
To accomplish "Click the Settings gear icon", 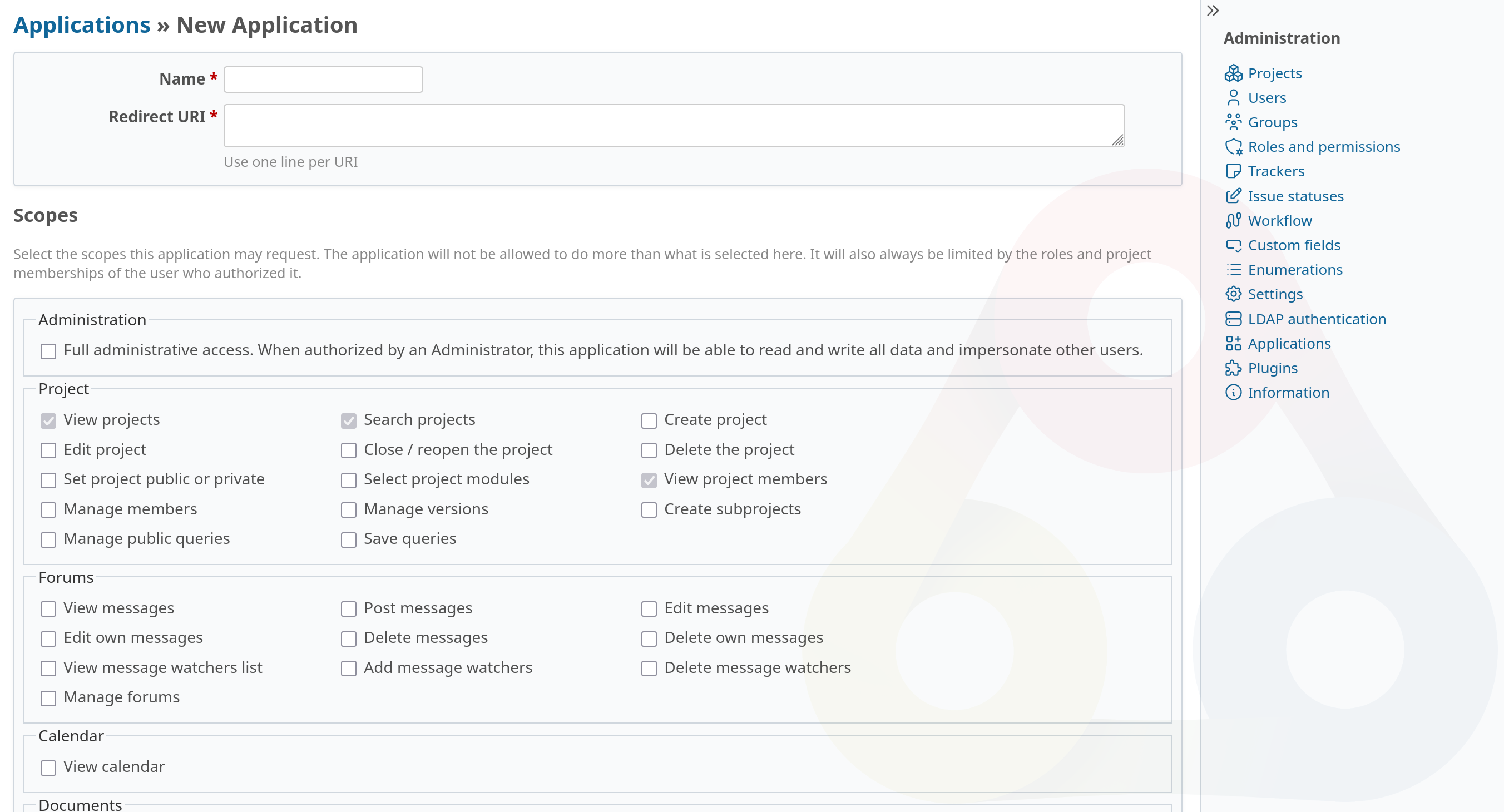I will click(x=1233, y=294).
